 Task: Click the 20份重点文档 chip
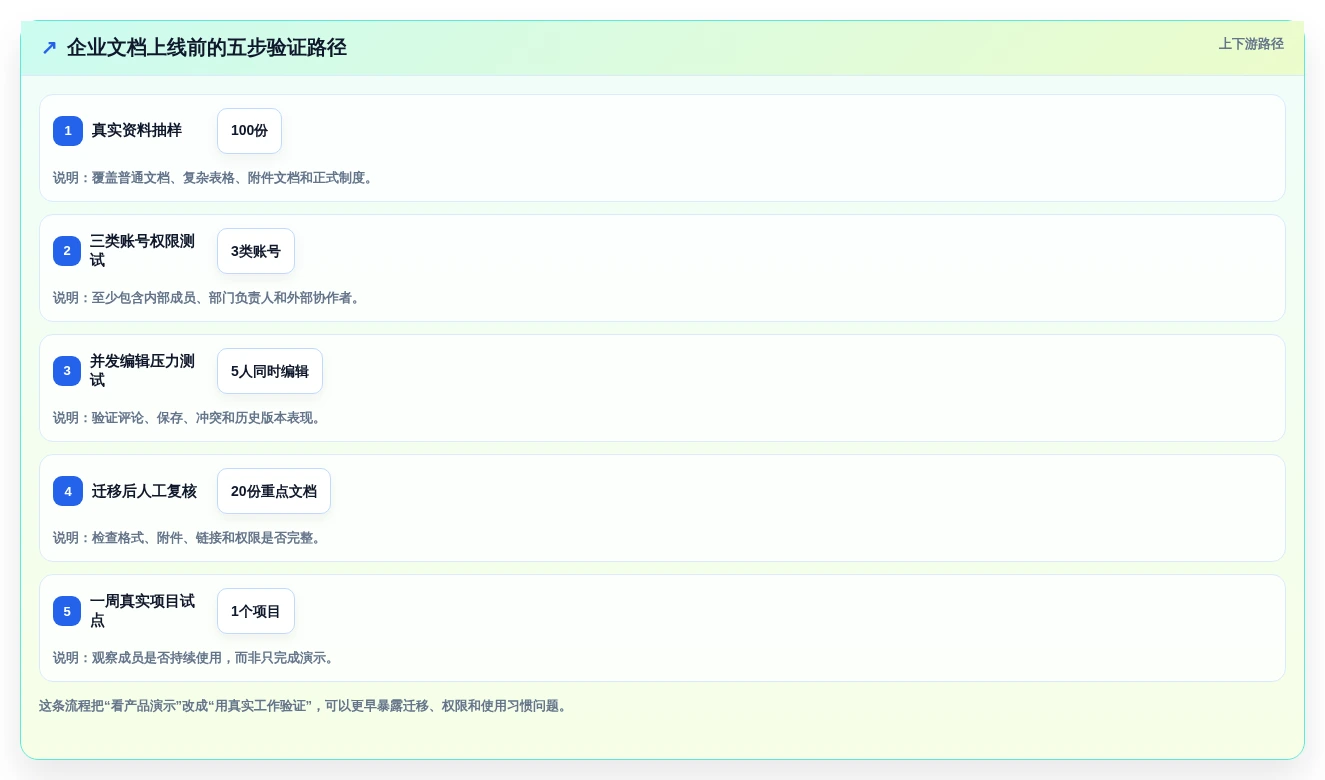tap(274, 491)
